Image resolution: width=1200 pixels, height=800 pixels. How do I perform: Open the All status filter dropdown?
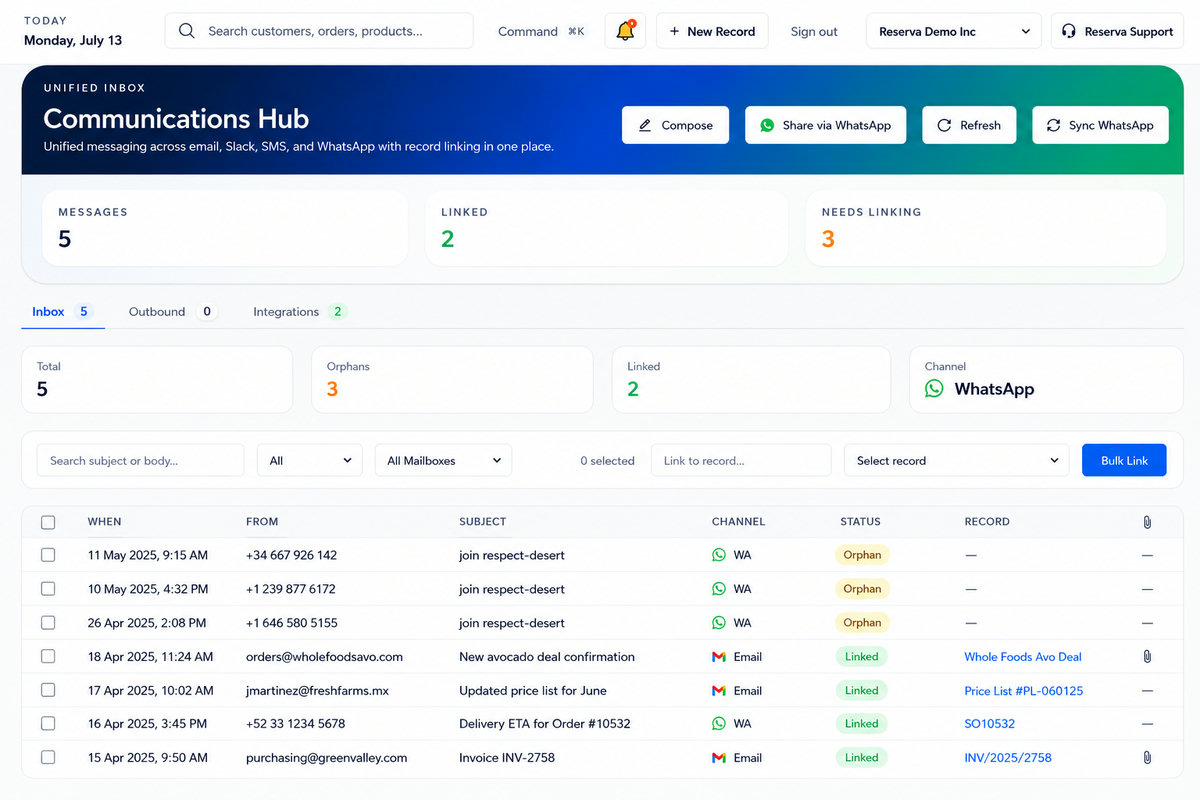310,460
